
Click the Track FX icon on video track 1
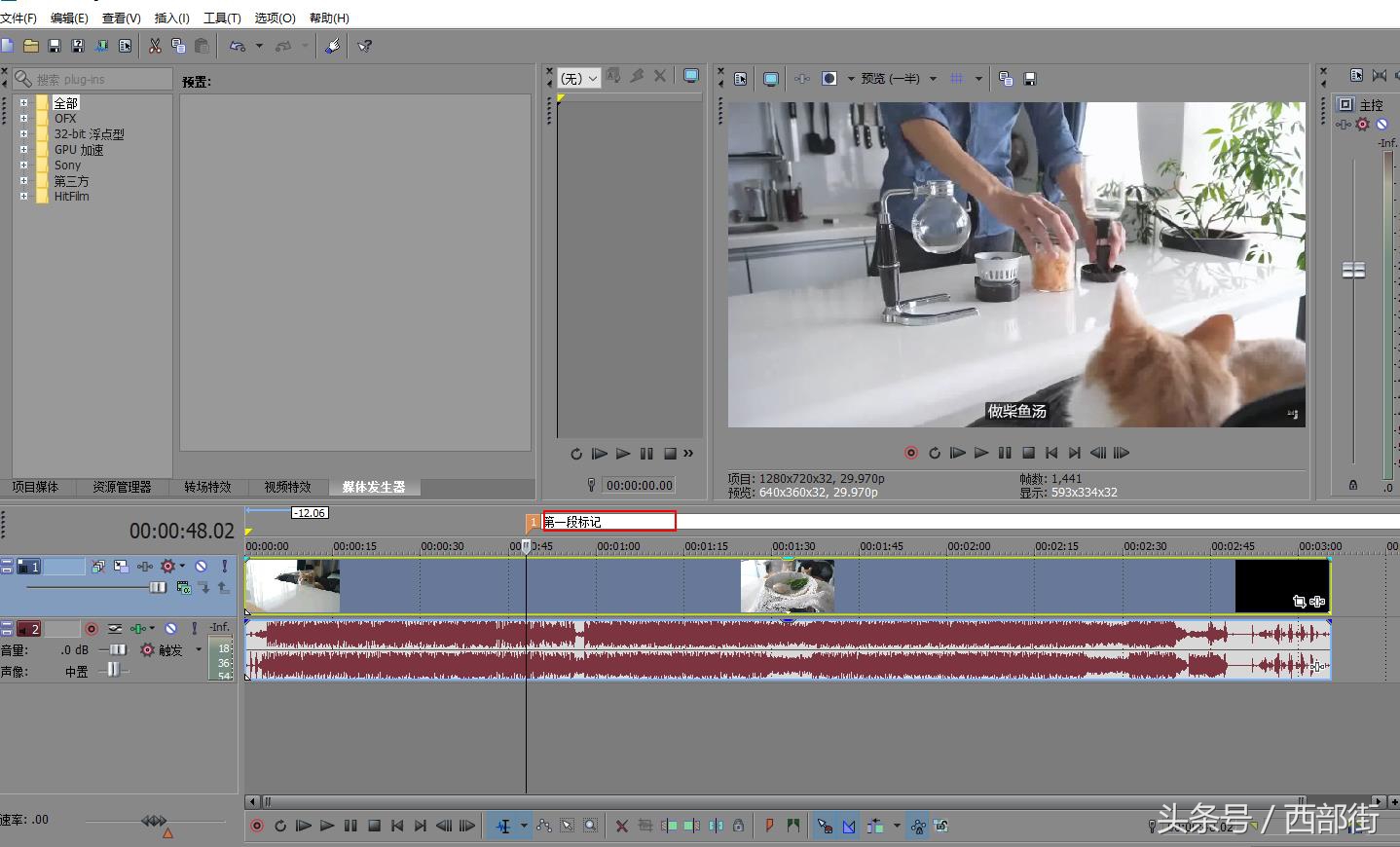[144, 566]
